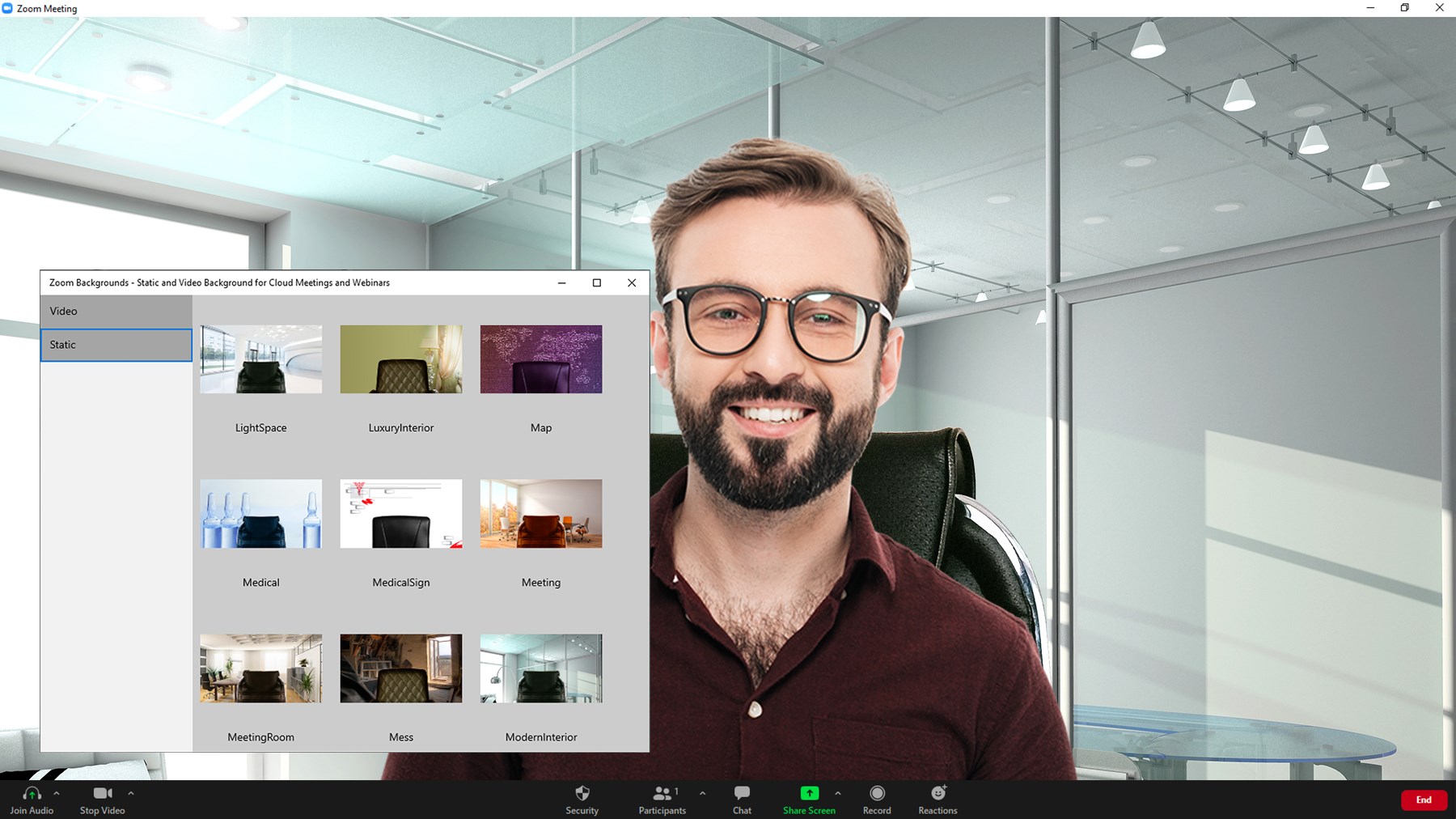Apply the ModernInterior background thumbnail
1456x819 pixels.
(540, 668)
